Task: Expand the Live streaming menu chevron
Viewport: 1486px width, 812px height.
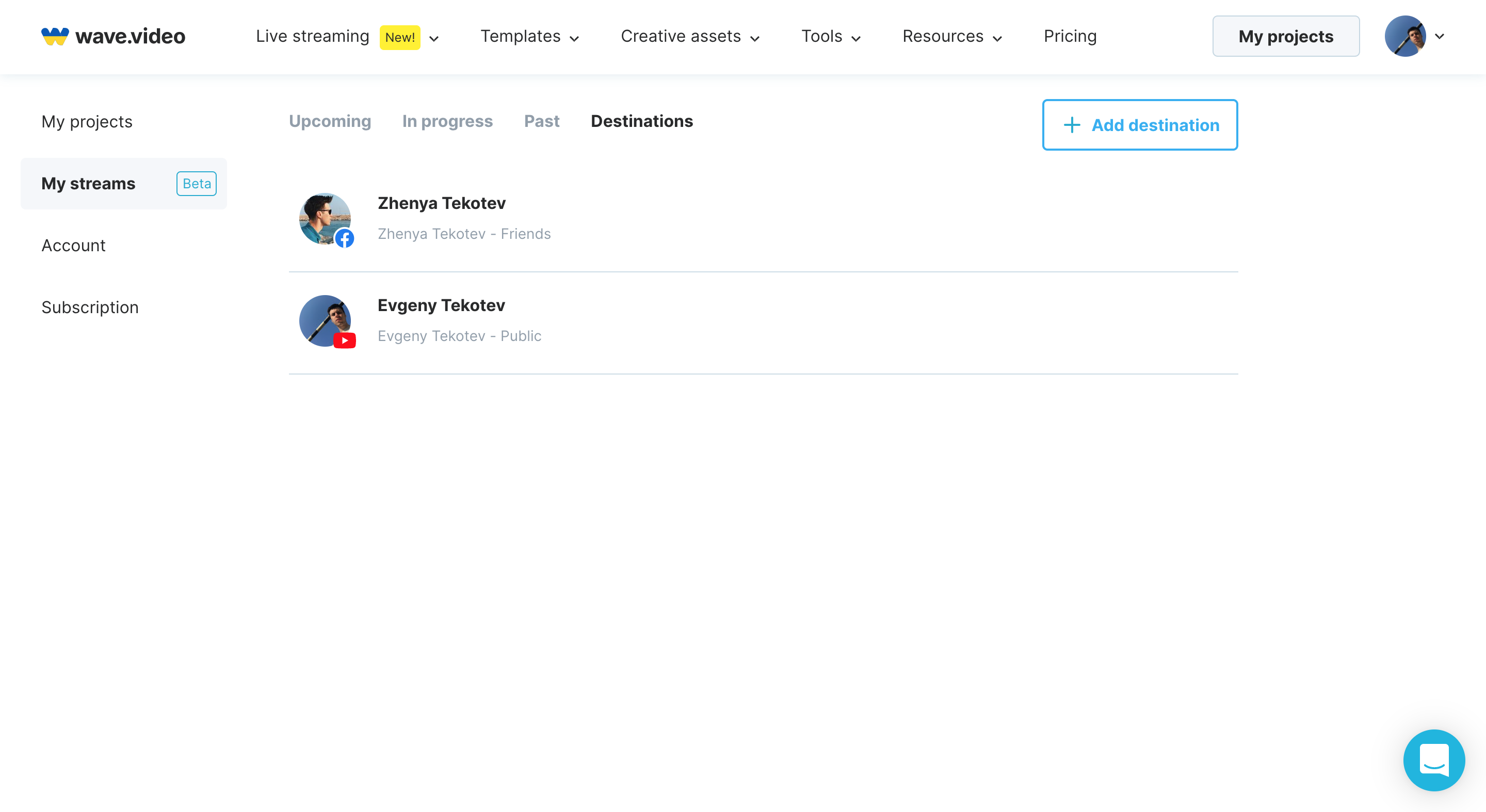Action: point(434,39)
